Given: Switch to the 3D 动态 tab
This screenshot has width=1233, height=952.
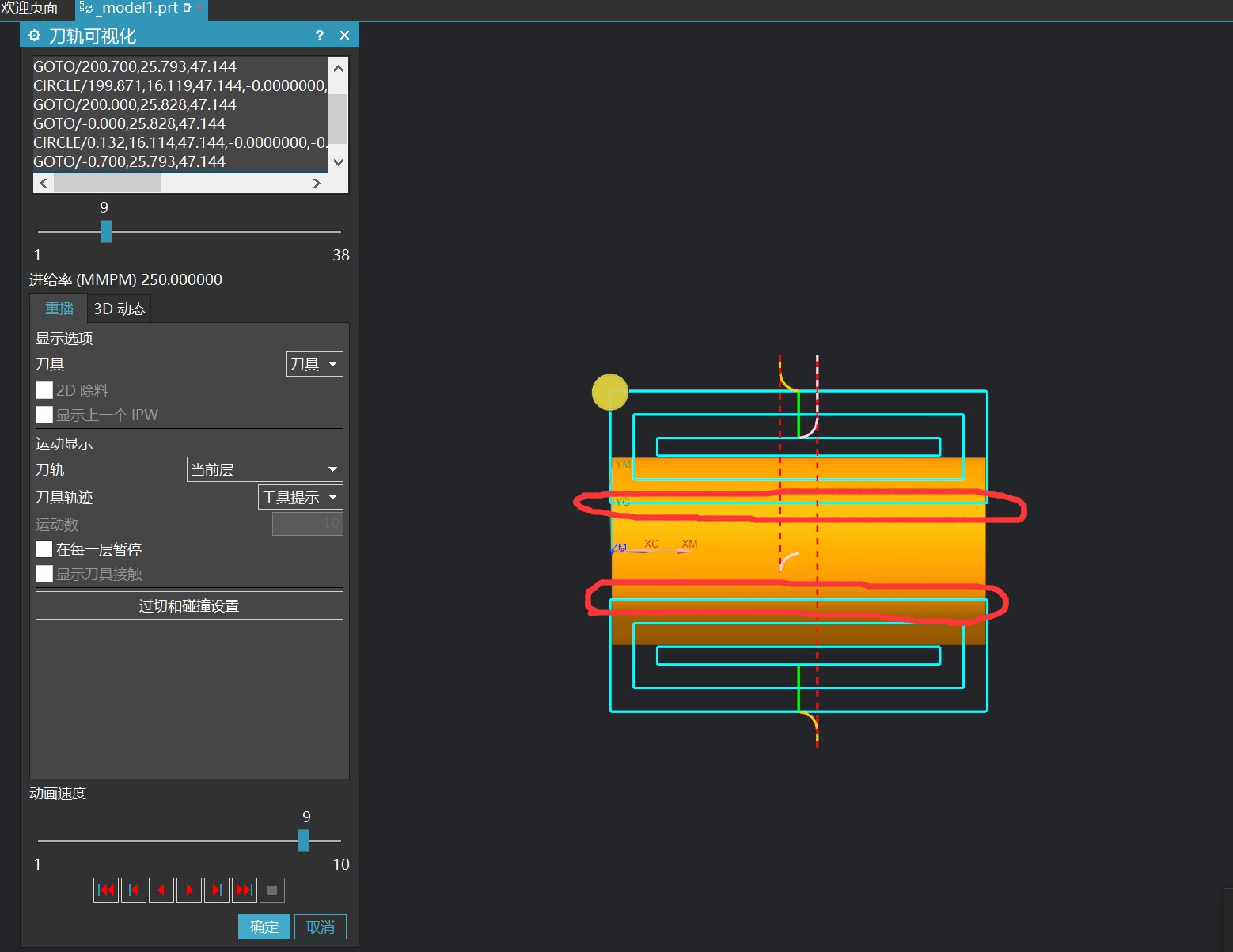Looking at the screenshot, I should tap(120, 309).
